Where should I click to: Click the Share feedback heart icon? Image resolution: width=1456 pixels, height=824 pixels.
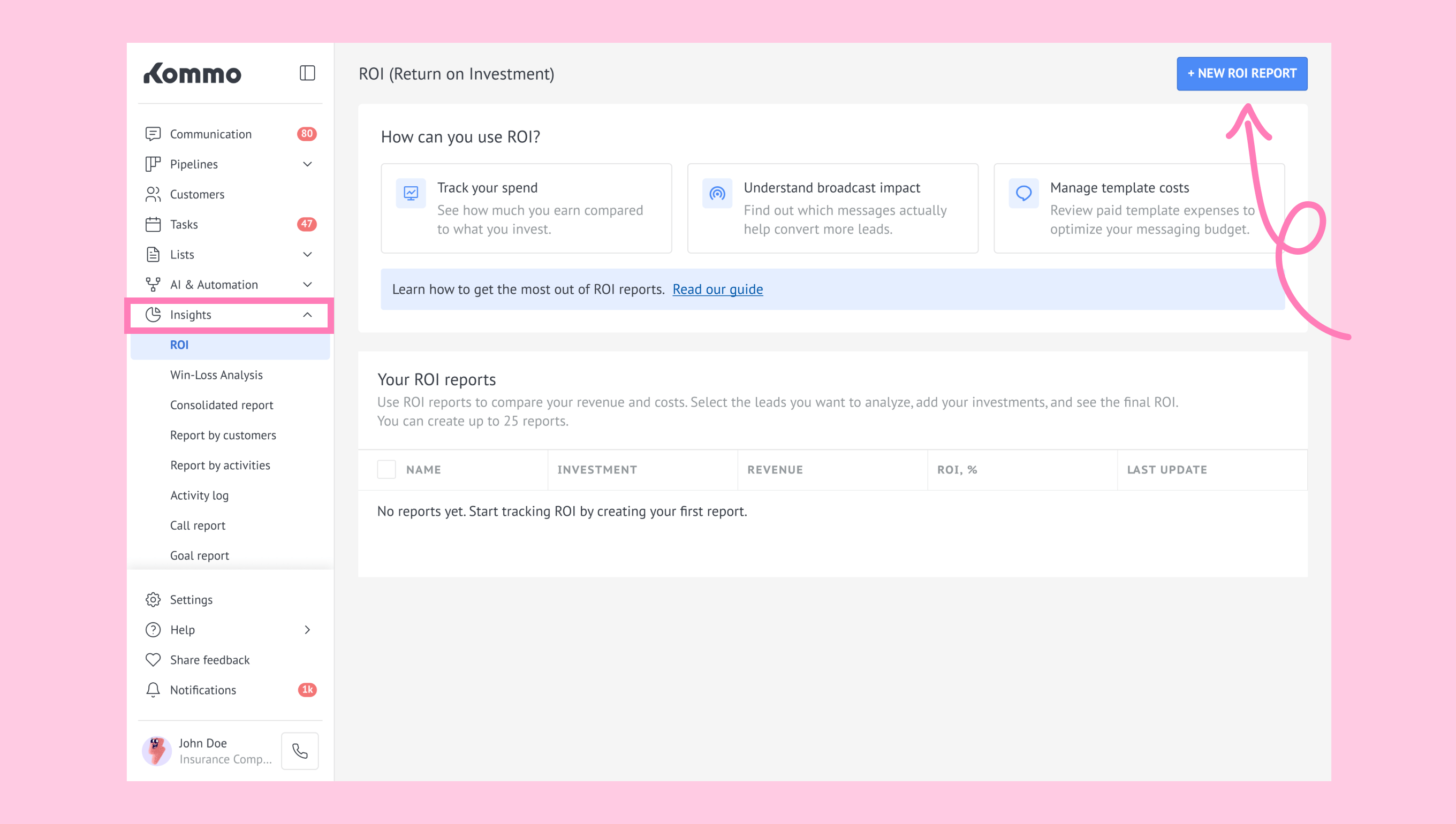[x=153, y=659]
